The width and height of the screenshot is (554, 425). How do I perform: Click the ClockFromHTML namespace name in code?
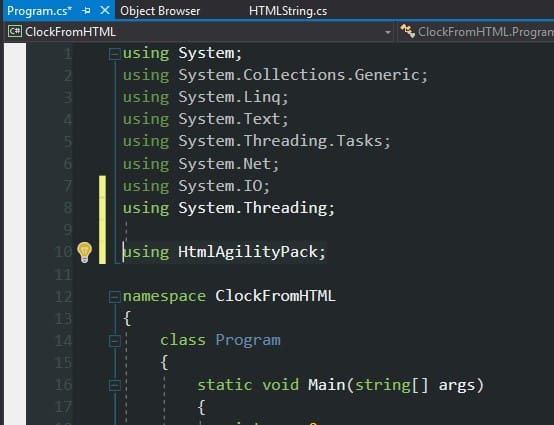[275, 296]
